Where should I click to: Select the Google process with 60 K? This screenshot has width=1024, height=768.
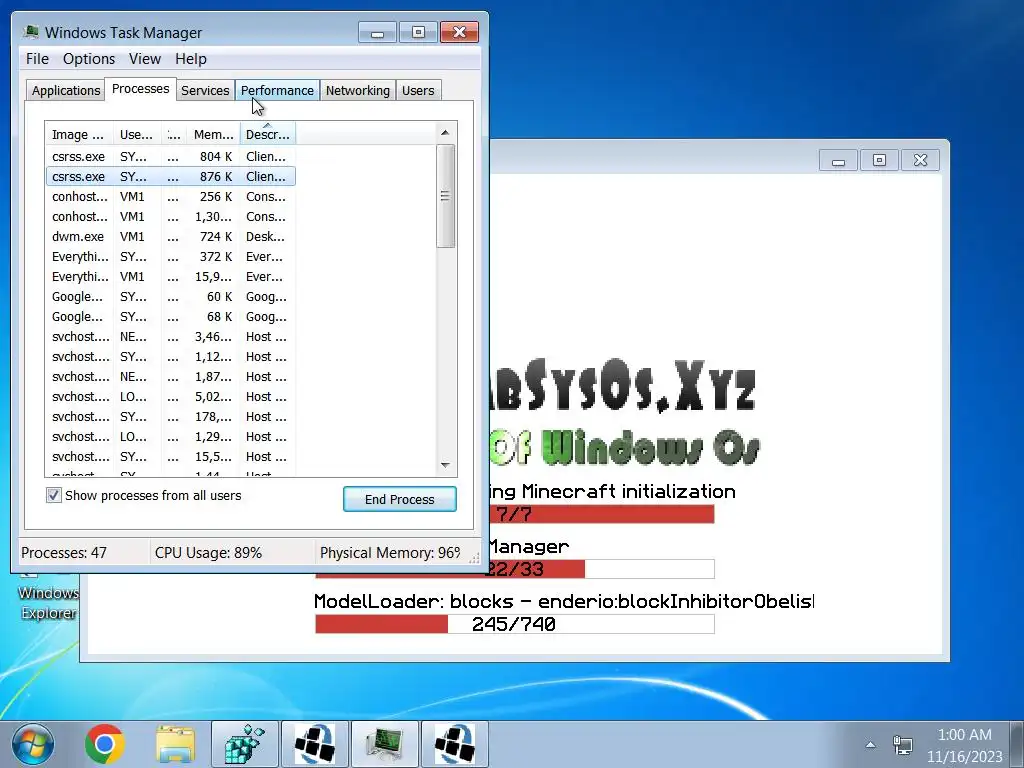point(170,296)
